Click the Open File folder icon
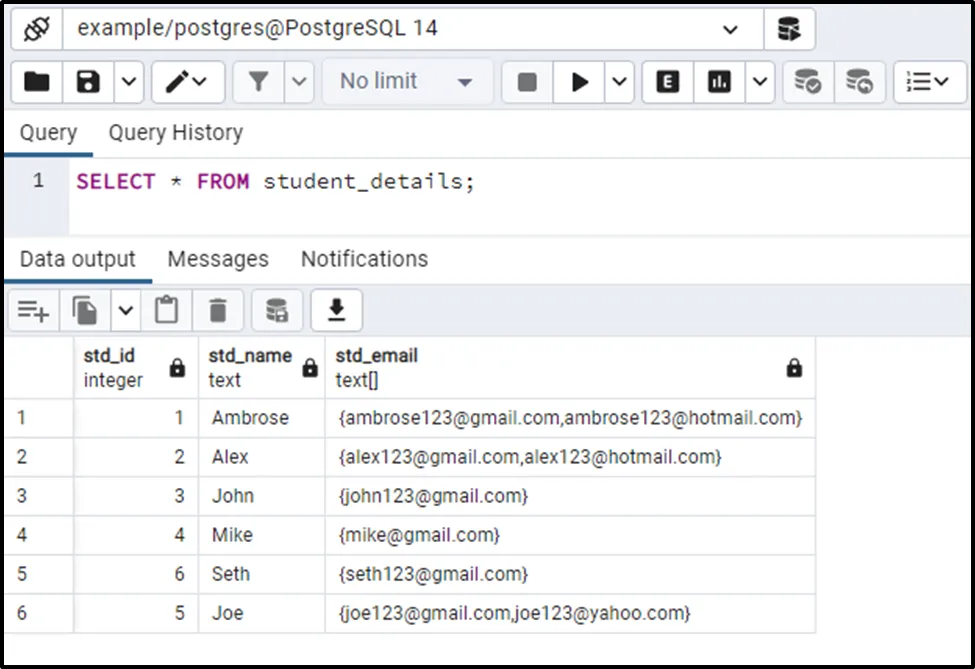This screenshot has height=669, width=975. pyautogui.click(x=37, y=82)
